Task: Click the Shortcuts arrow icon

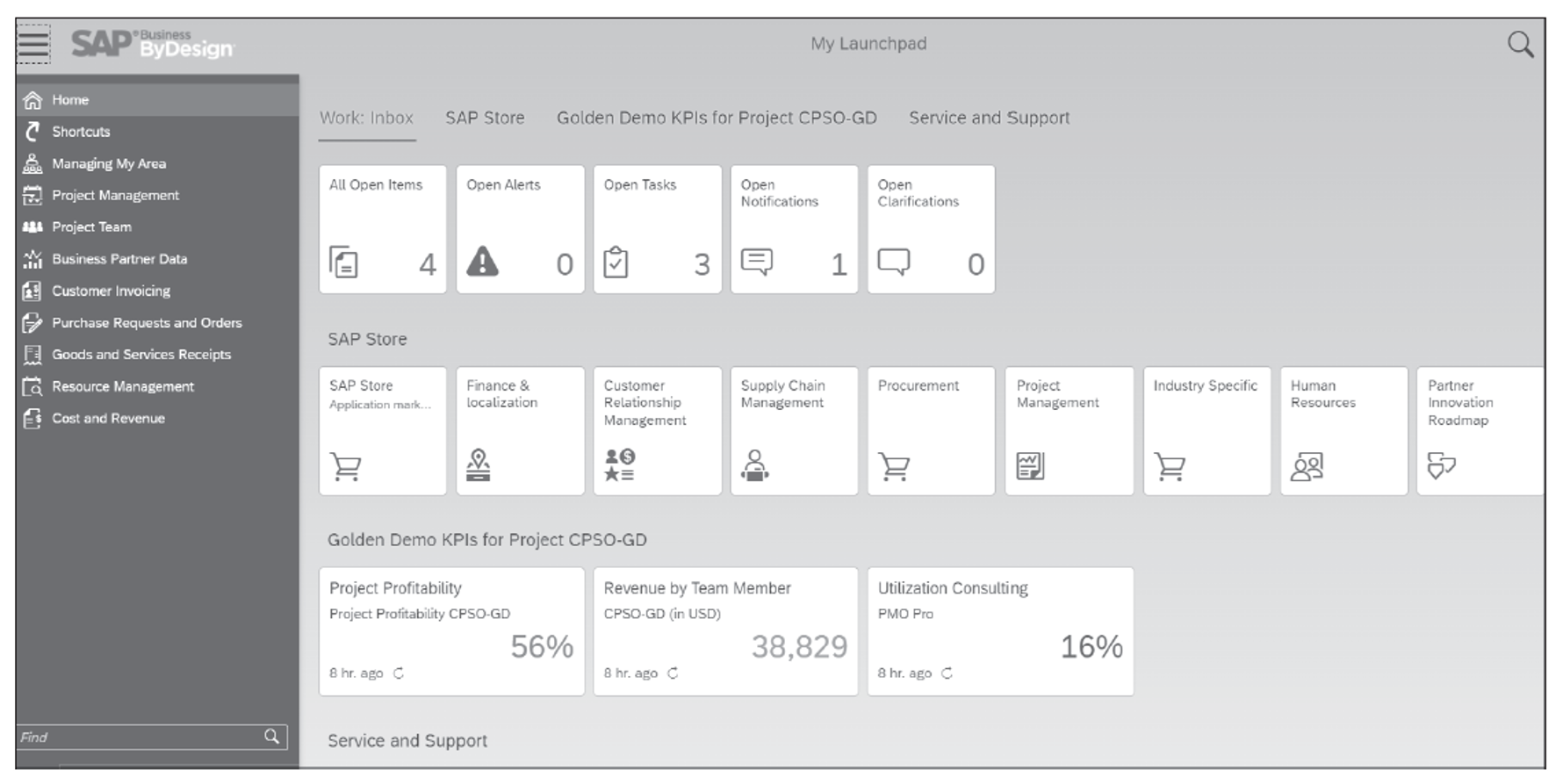Action: [x=32, y=132]
